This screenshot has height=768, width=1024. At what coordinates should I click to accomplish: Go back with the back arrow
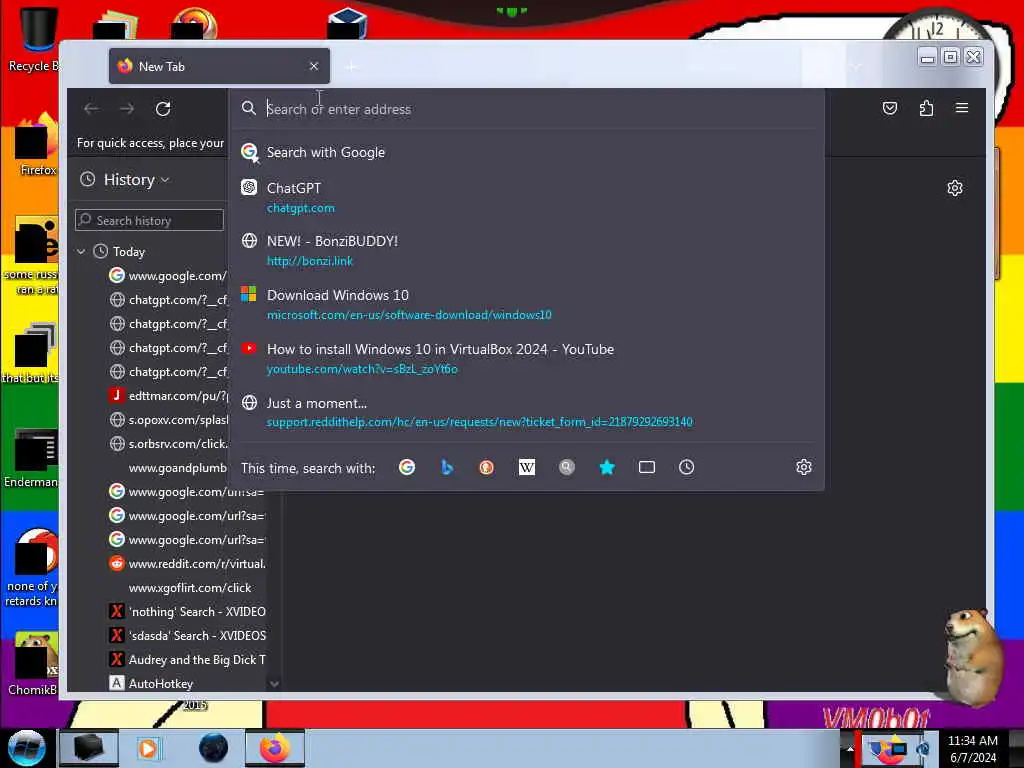pyautogui.click(x=91, y=108)
